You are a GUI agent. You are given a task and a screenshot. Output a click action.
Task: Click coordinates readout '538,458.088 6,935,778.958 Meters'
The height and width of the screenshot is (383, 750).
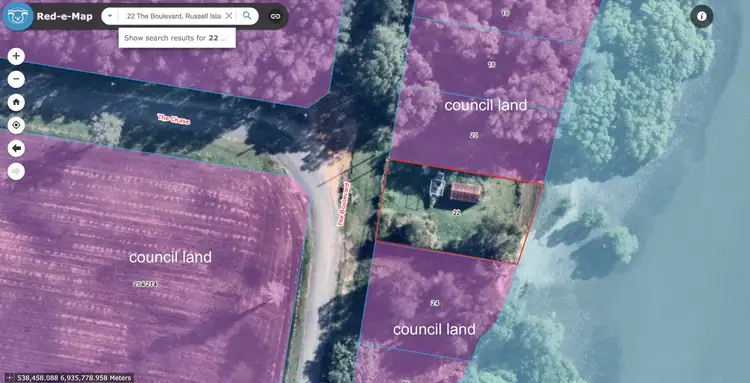pos(74,378)
